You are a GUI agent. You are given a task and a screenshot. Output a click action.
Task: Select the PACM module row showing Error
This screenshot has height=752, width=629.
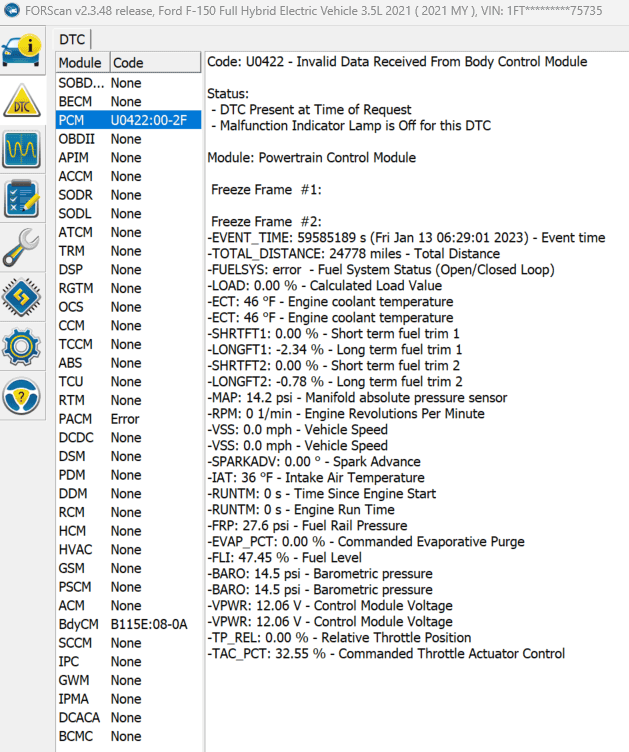point(128,419)
